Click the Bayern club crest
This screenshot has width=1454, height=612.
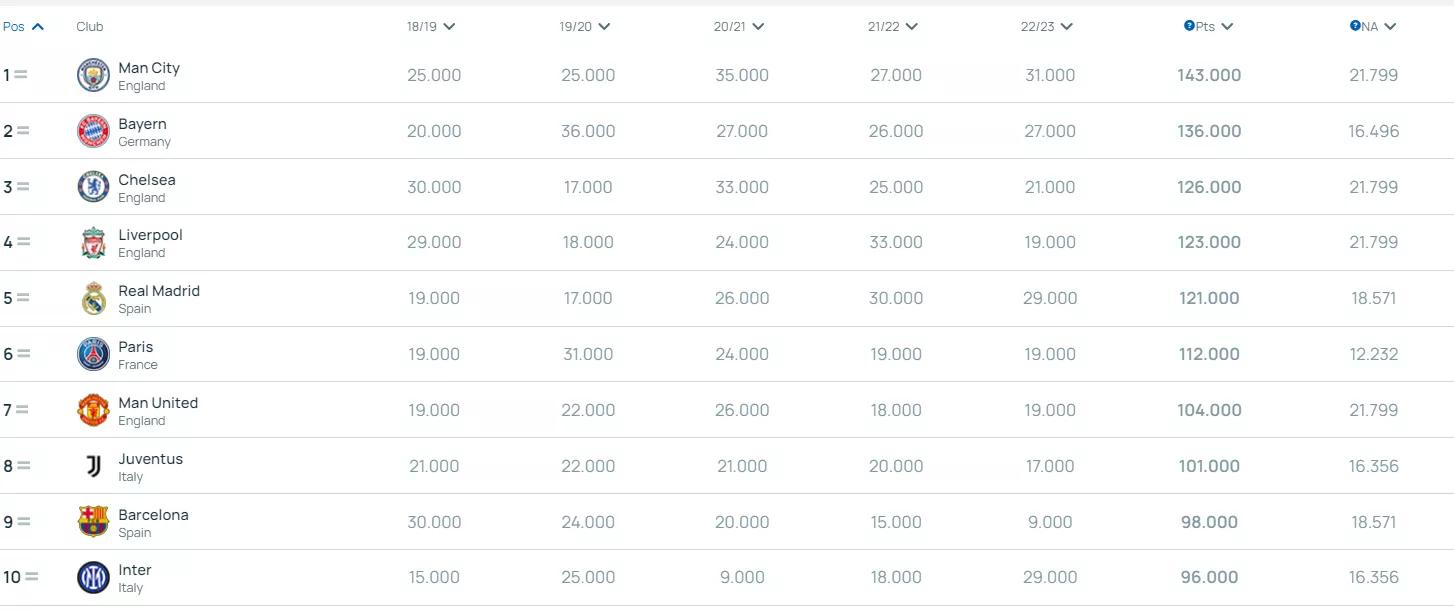pyautogui.click(x=93, y=131)
